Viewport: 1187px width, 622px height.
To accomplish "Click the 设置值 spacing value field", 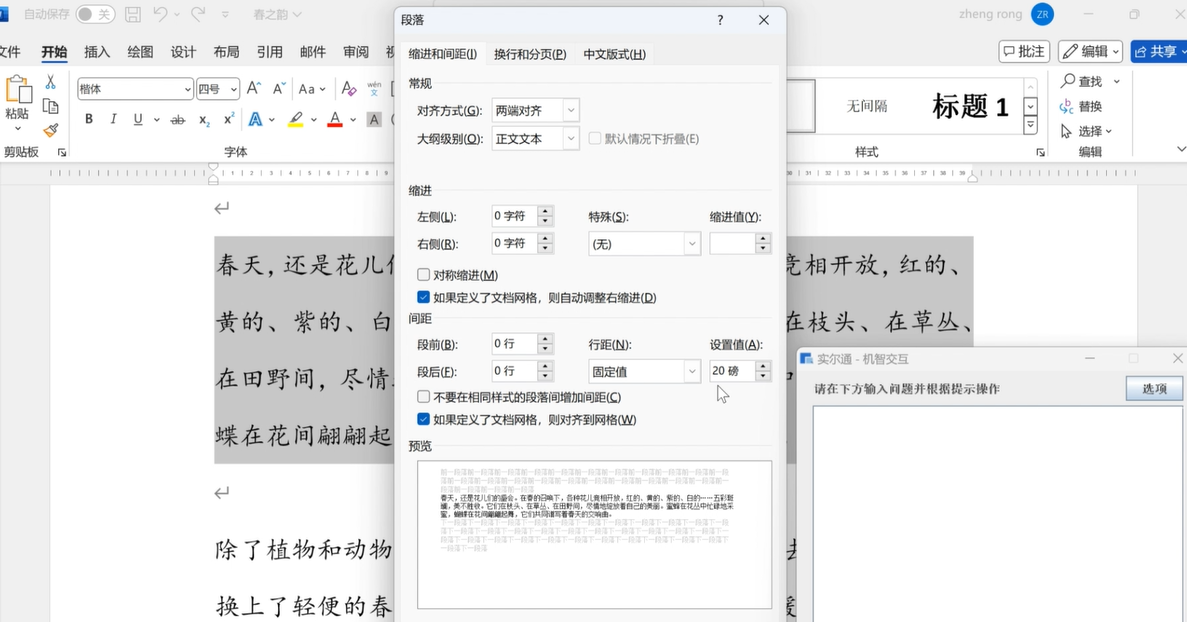I will [731, 371].
